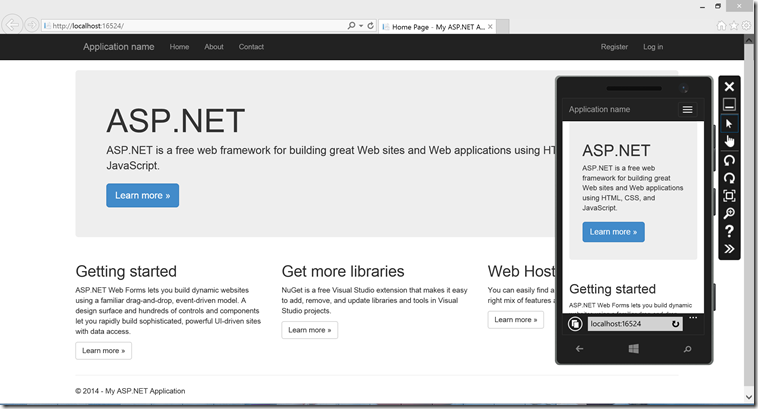Tap Getting started heading in phone
This screenshot has height=409, width=758.
coord(612,289)
